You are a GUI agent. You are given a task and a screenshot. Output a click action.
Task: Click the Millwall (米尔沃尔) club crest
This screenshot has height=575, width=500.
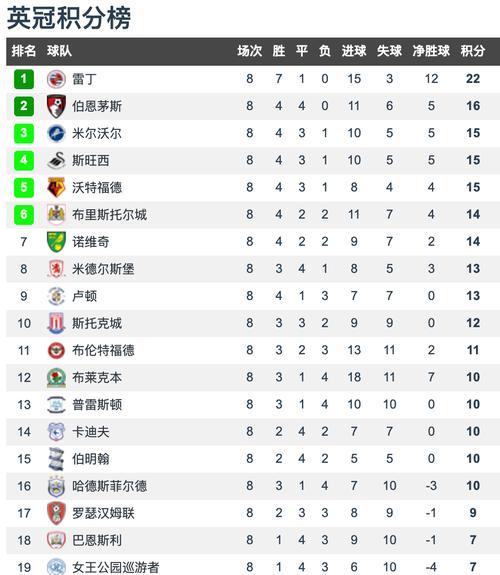[x=56, y=133]
